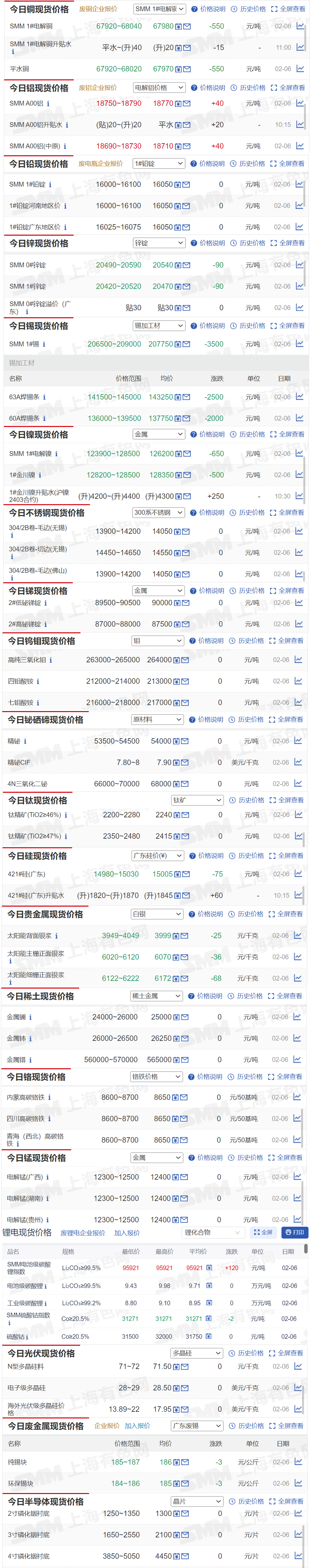Expand the 稀土金属 dropdown
The image size is (311, 1568).
(156, 996)
